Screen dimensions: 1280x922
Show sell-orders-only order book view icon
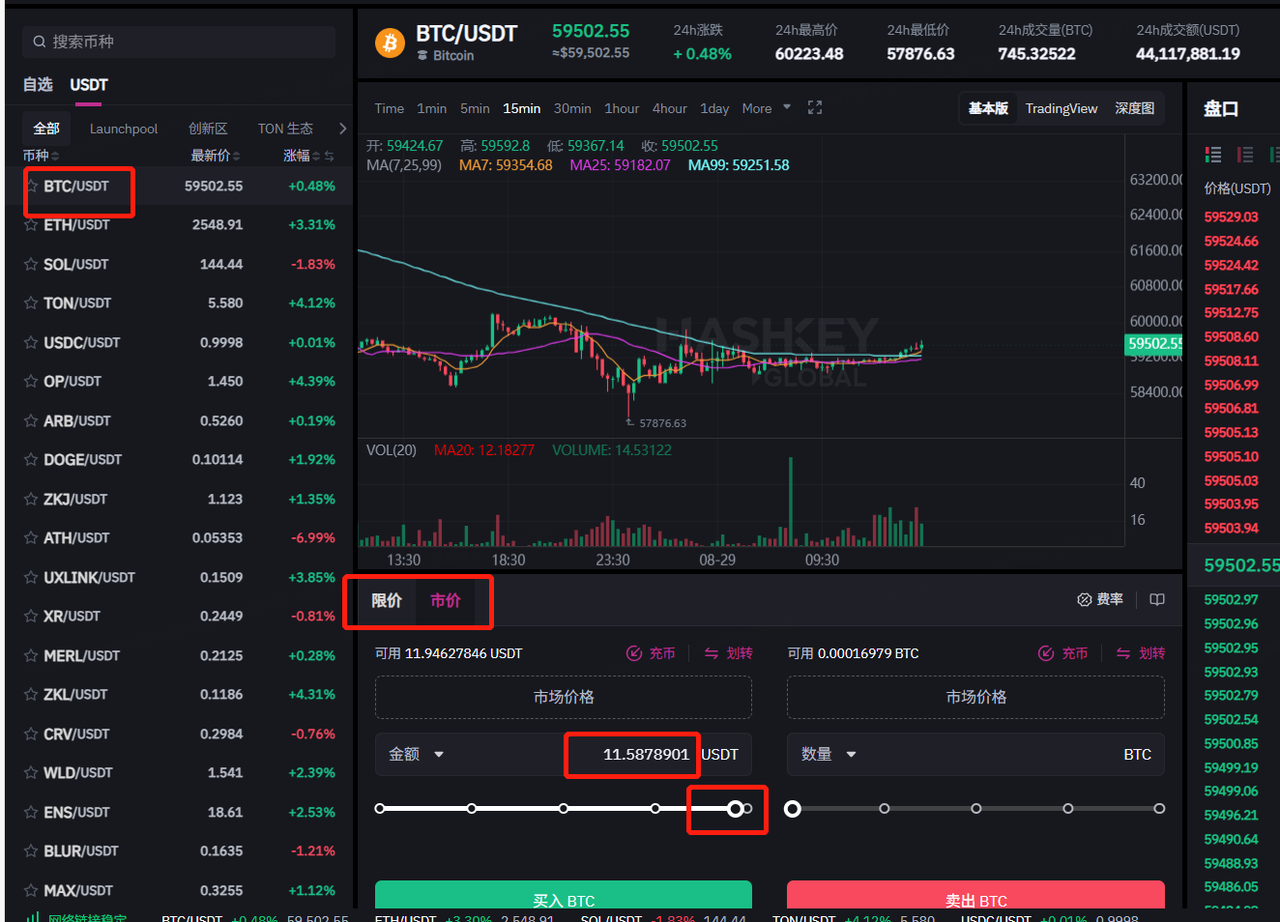tap(1245, 154)
